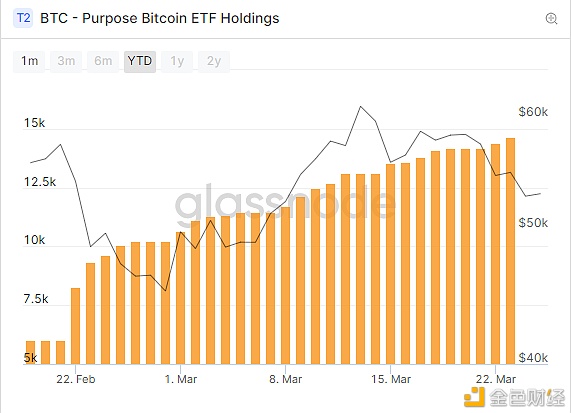Click the 15. Mar axis marker
Image resolution: width=571 pixels, height=413 pixels.
[x=391, y=379]
